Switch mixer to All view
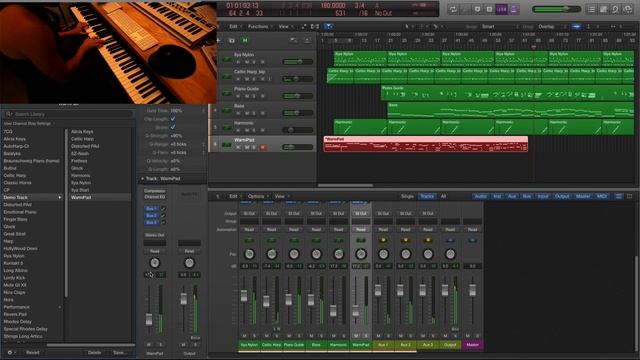This screenshot has width=640, height=360. pyautogui.click(x=443, y=196)
